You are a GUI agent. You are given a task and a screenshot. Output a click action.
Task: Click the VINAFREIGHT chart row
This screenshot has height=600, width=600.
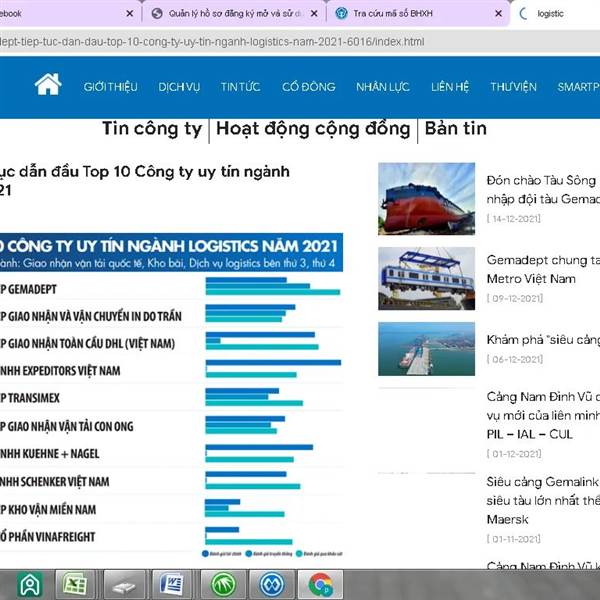tap(171, 536)
